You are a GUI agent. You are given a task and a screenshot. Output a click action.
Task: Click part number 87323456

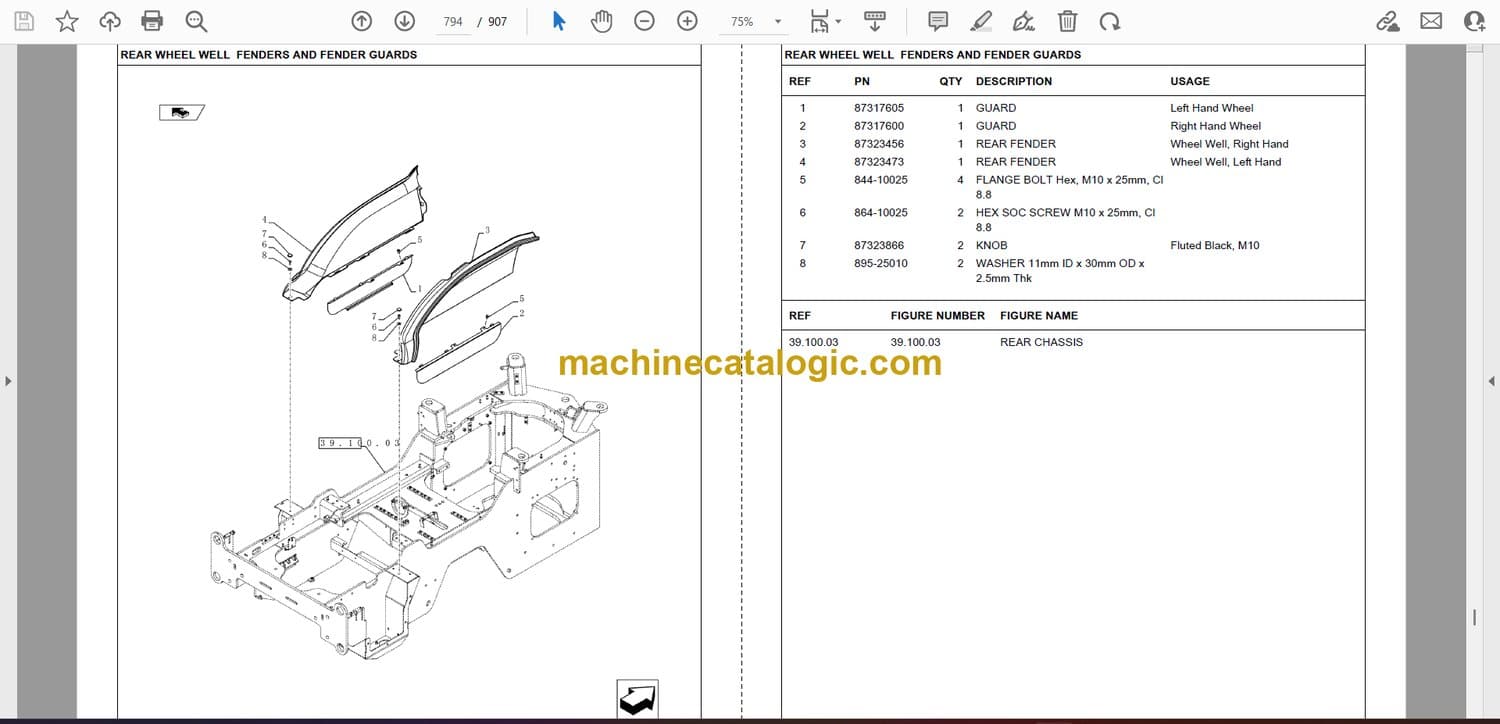879,144
